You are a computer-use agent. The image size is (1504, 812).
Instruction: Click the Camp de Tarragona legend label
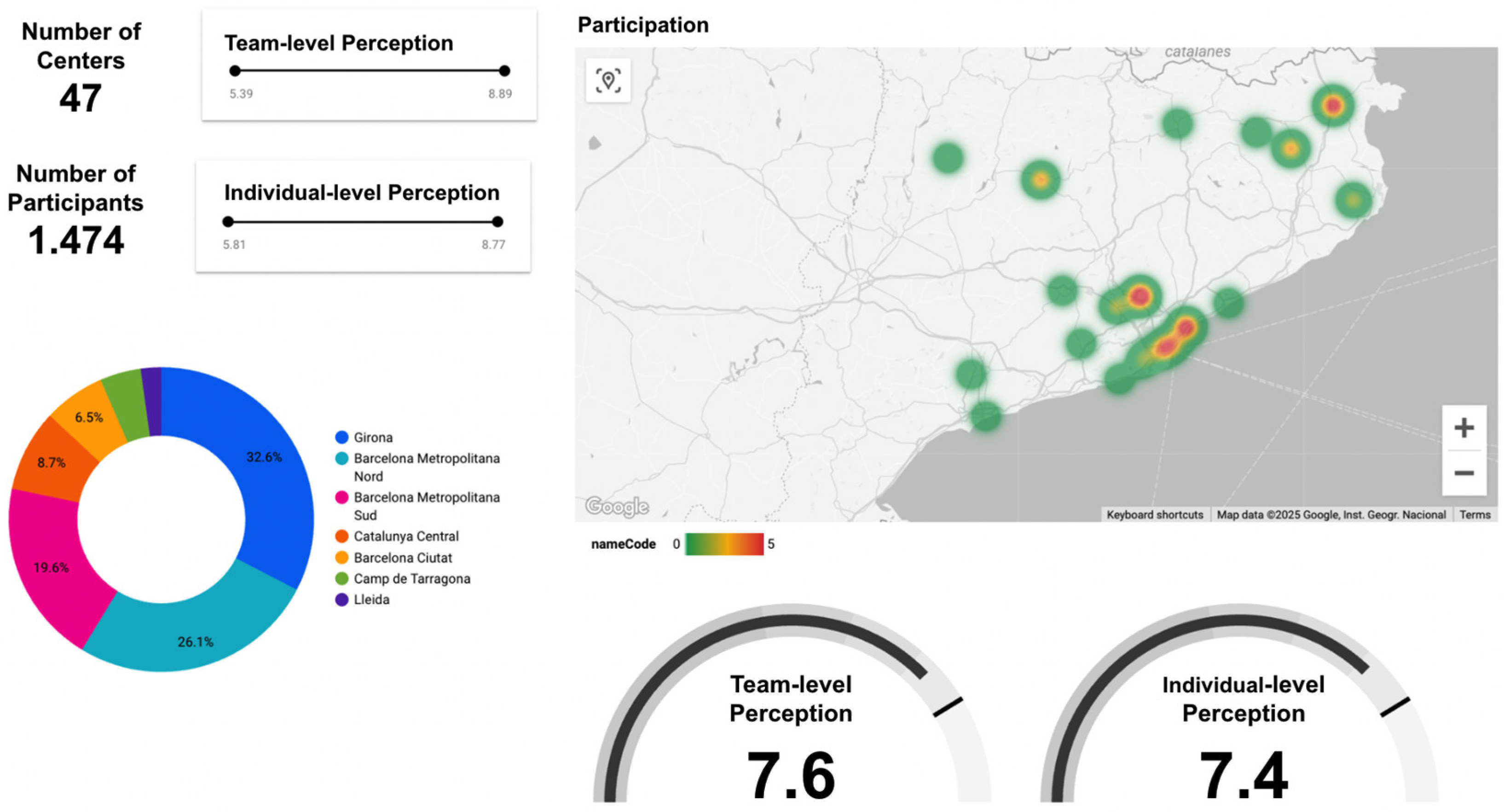[x=412, y=578]
